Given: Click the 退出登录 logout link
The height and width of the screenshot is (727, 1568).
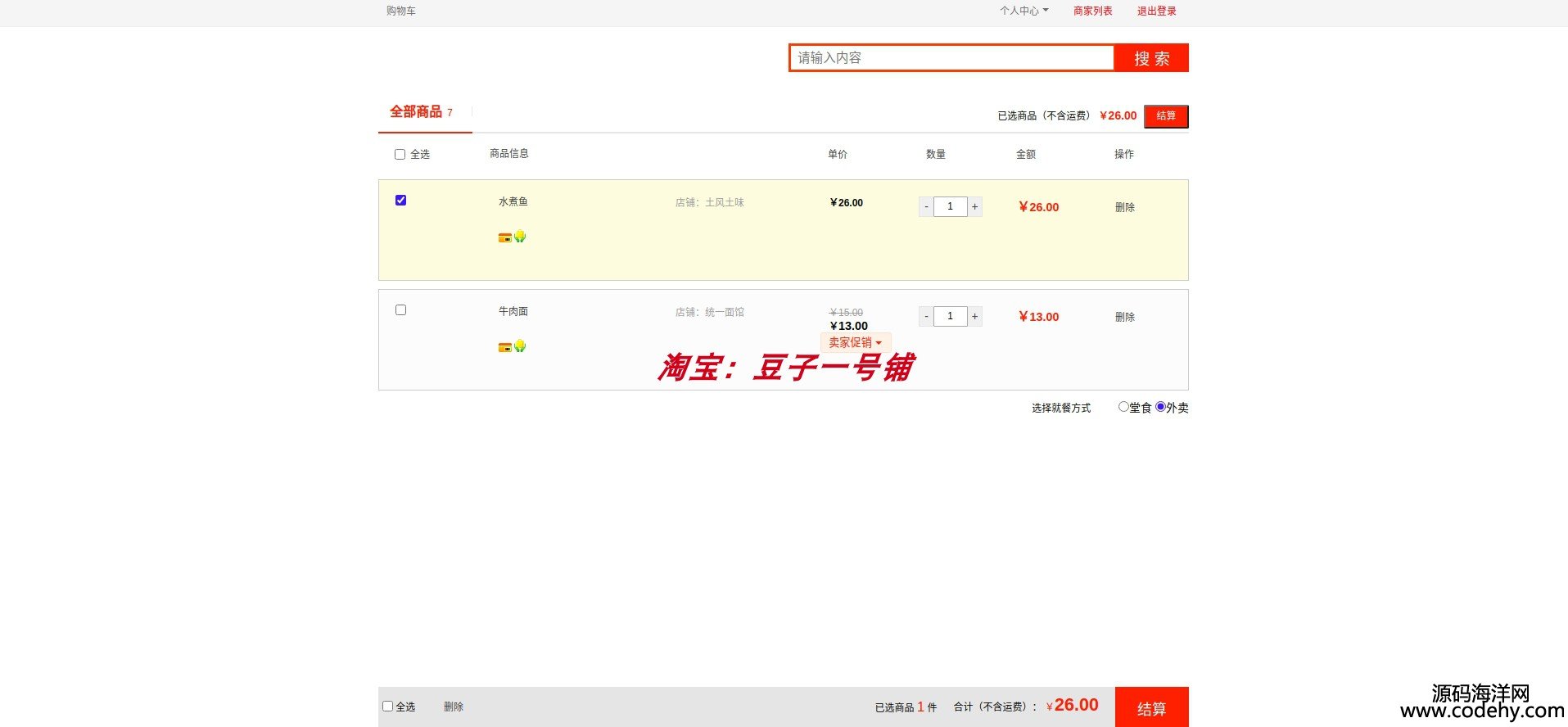Looking at the screenshot, I should tap(1156, 11).
